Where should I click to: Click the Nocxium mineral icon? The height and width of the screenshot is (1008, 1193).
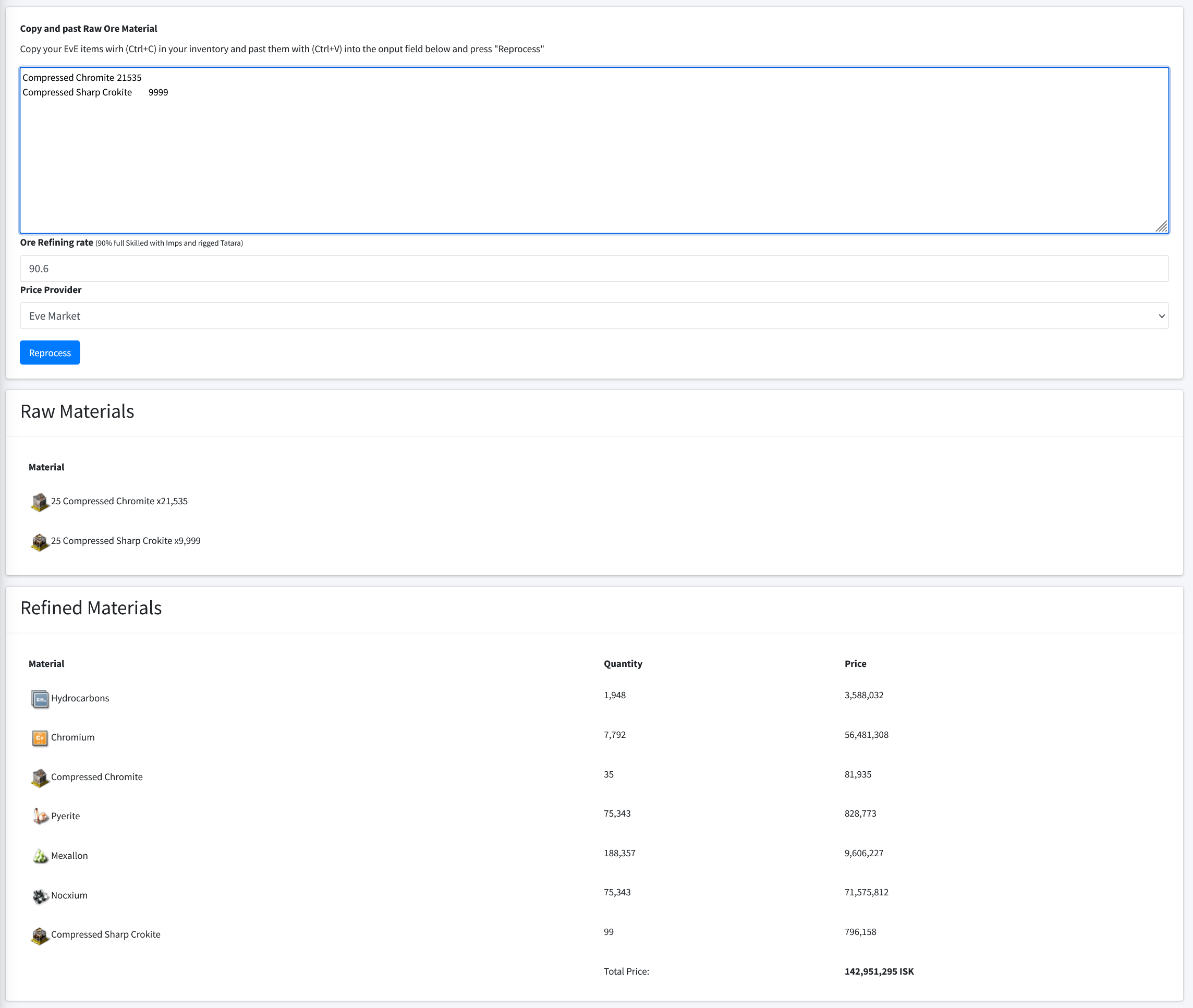(40, 895)
